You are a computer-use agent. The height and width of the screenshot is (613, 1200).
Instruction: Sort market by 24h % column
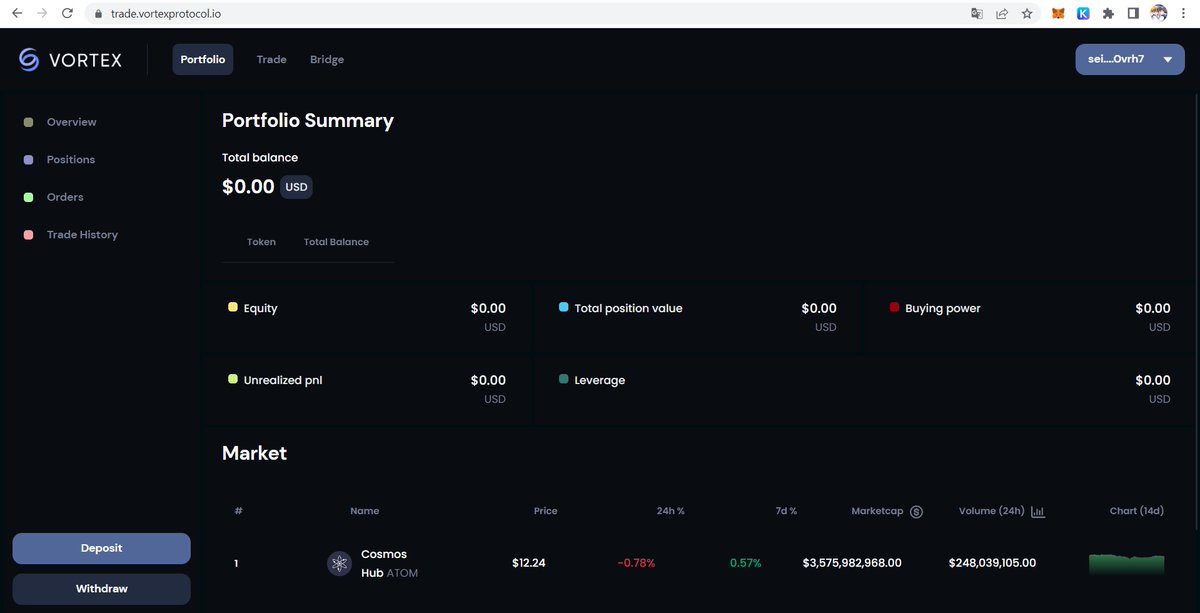pos(670,511)
